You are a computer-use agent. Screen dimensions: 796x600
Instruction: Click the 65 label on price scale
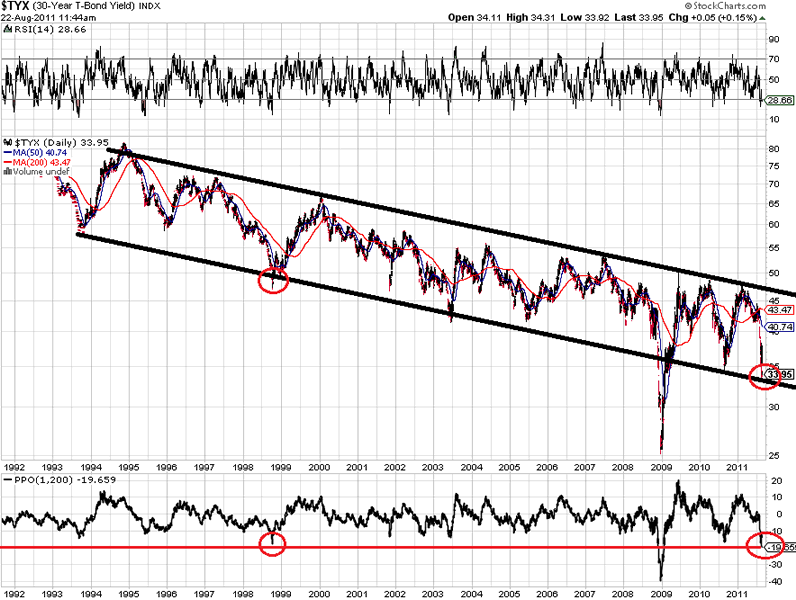click(774, 204)
